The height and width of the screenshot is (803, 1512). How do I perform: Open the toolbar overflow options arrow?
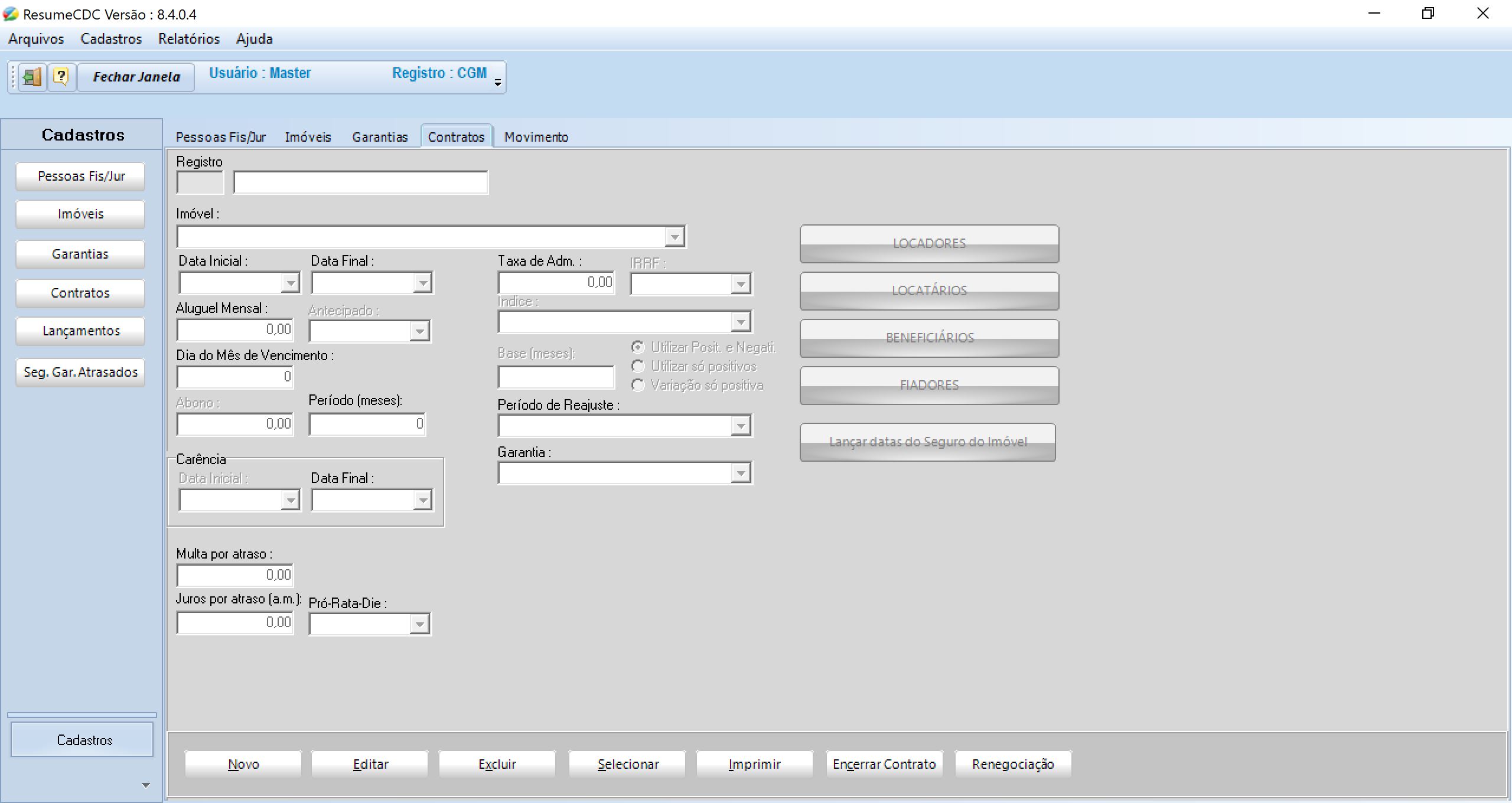[x=498, y=83]
